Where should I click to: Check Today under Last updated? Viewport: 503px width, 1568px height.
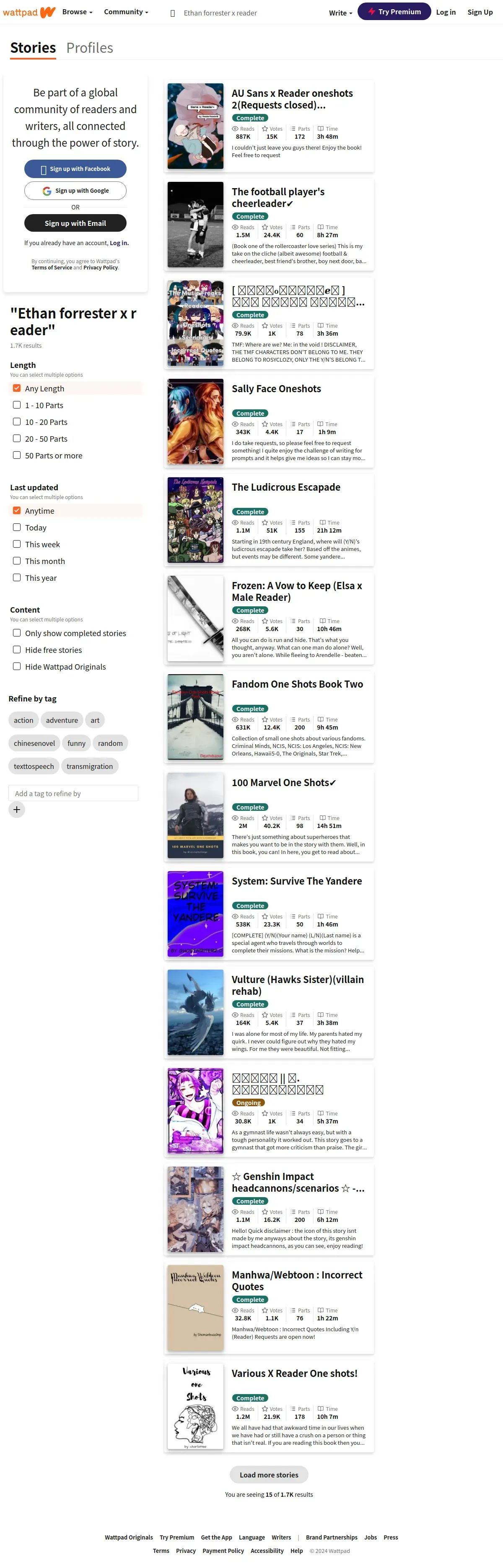pos(17,527)
